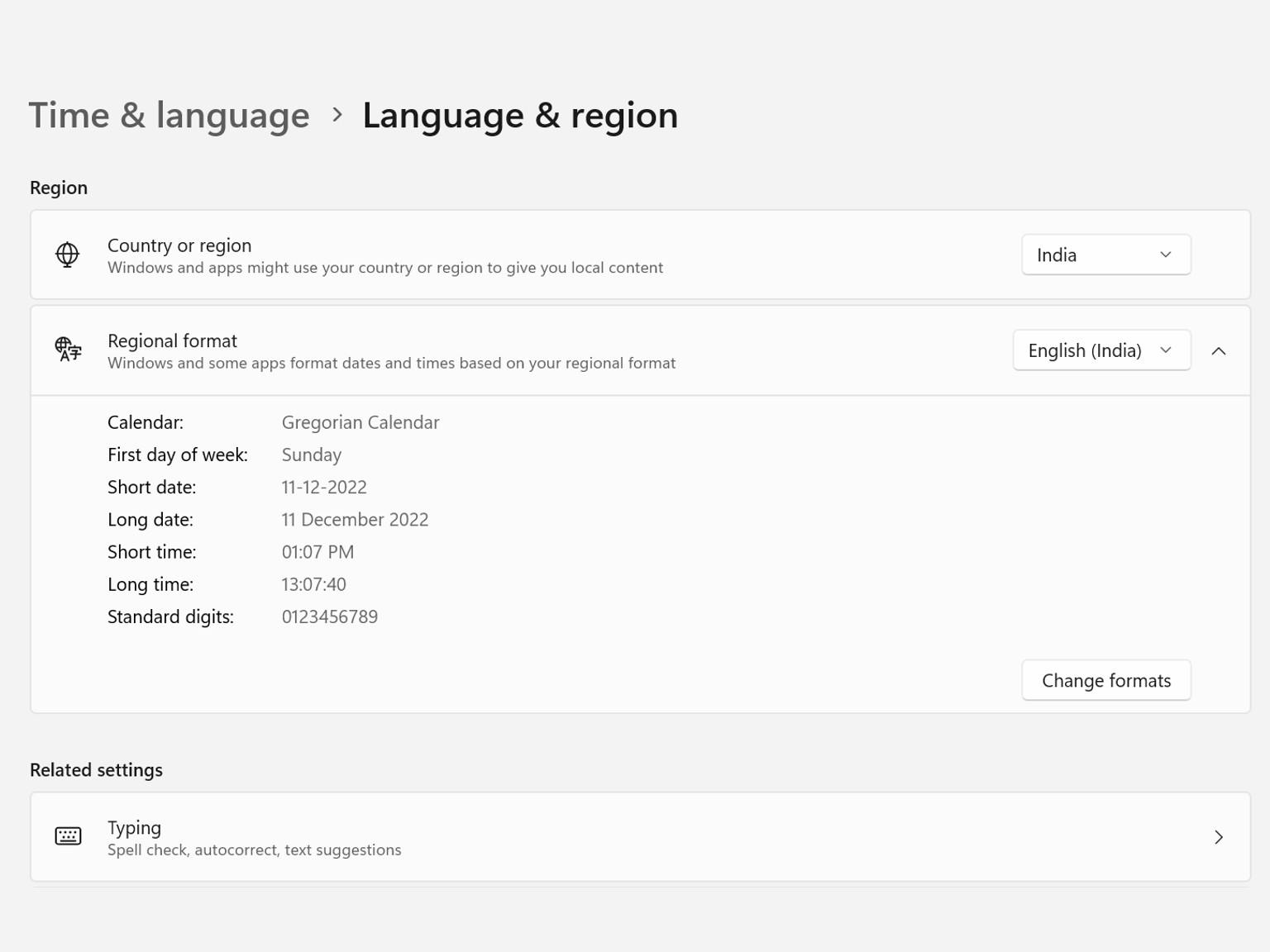This screenshot has width=1270, height=952.
Task: Click the Long date 11 December 2022
Action: click(355, 520)
